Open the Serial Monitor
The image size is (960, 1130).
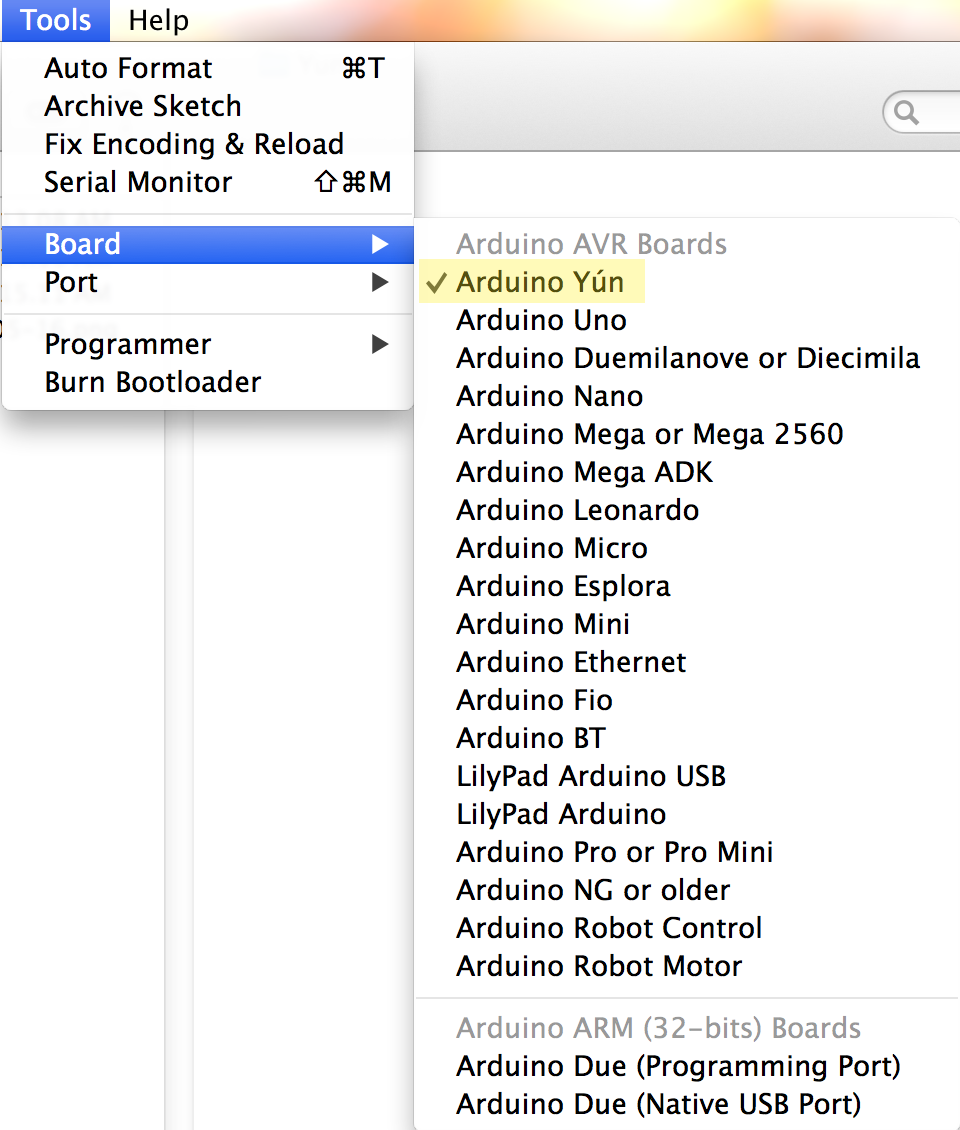click(137, 181)
